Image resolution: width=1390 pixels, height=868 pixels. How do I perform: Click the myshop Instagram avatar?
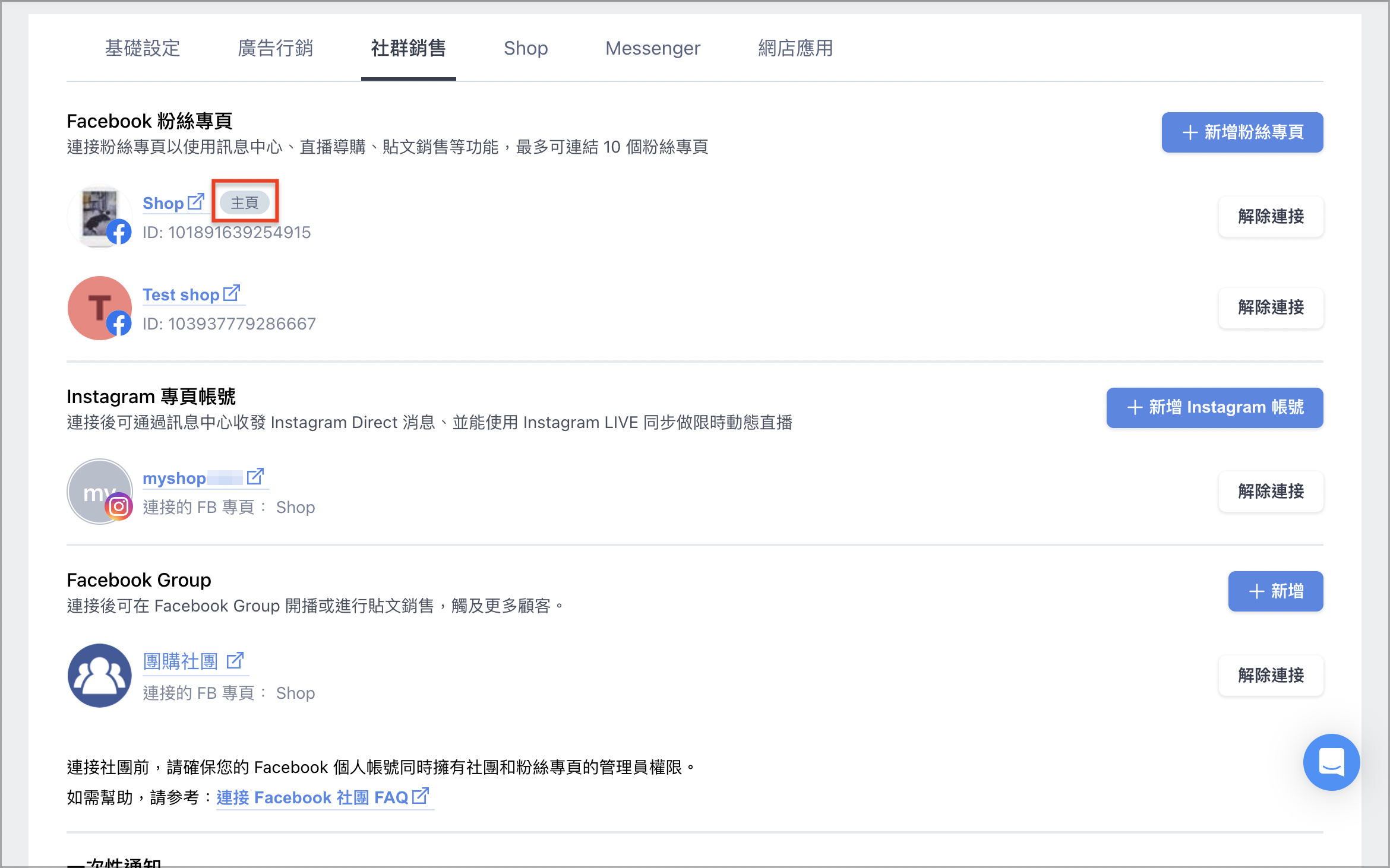click(99, 491)
